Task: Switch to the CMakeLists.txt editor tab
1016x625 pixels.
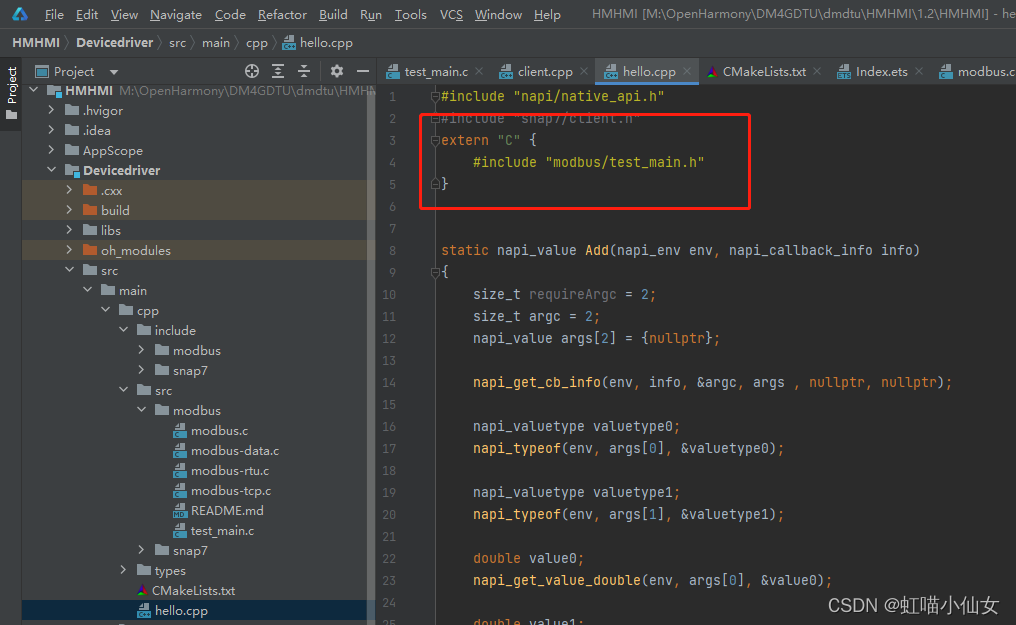Action: [x=766, y=71]
